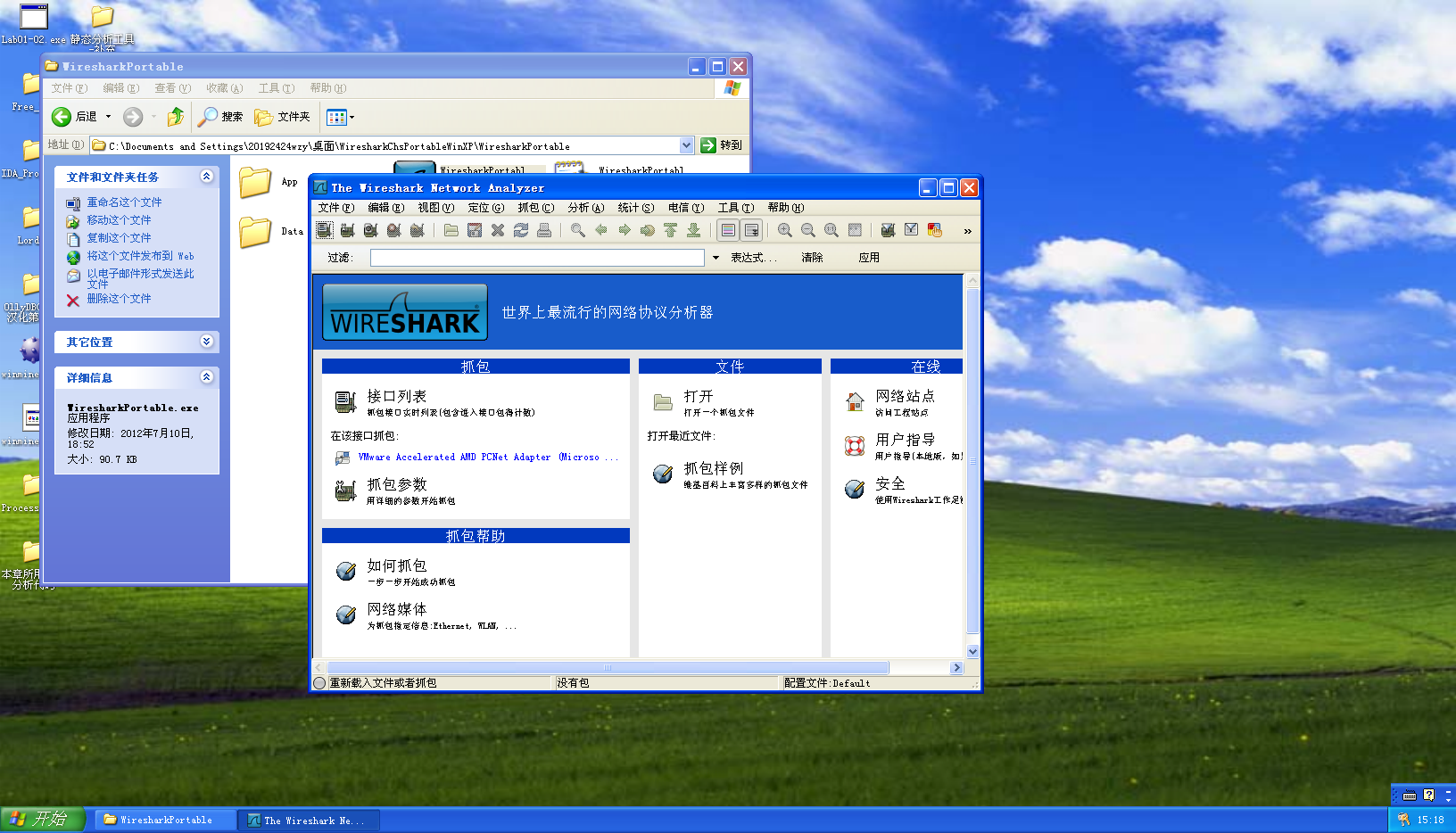
Task: Click the horizontal scrollbar in Wireshark
Action: [x=608, y=668]
